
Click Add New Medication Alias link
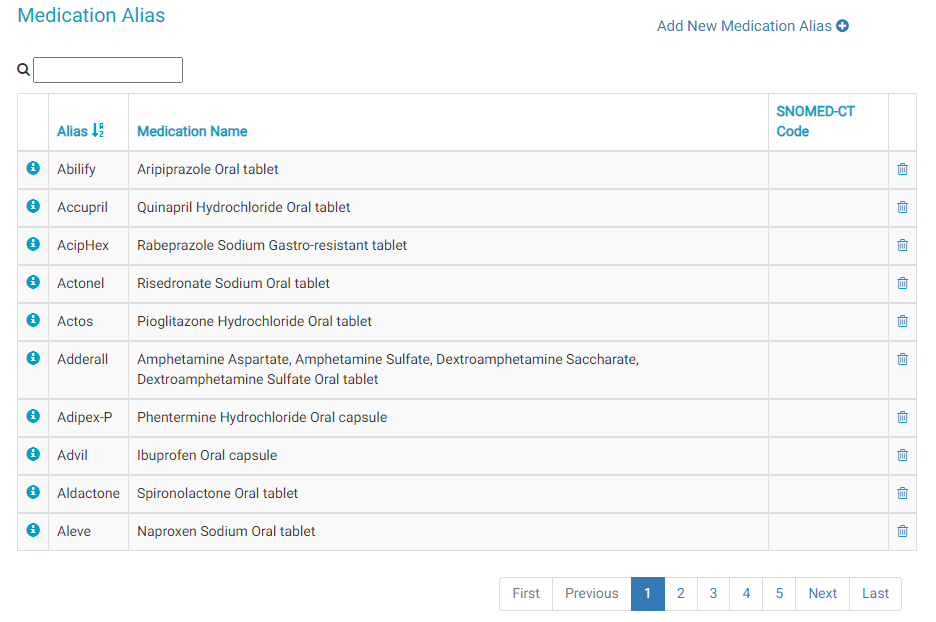point(752,26)
